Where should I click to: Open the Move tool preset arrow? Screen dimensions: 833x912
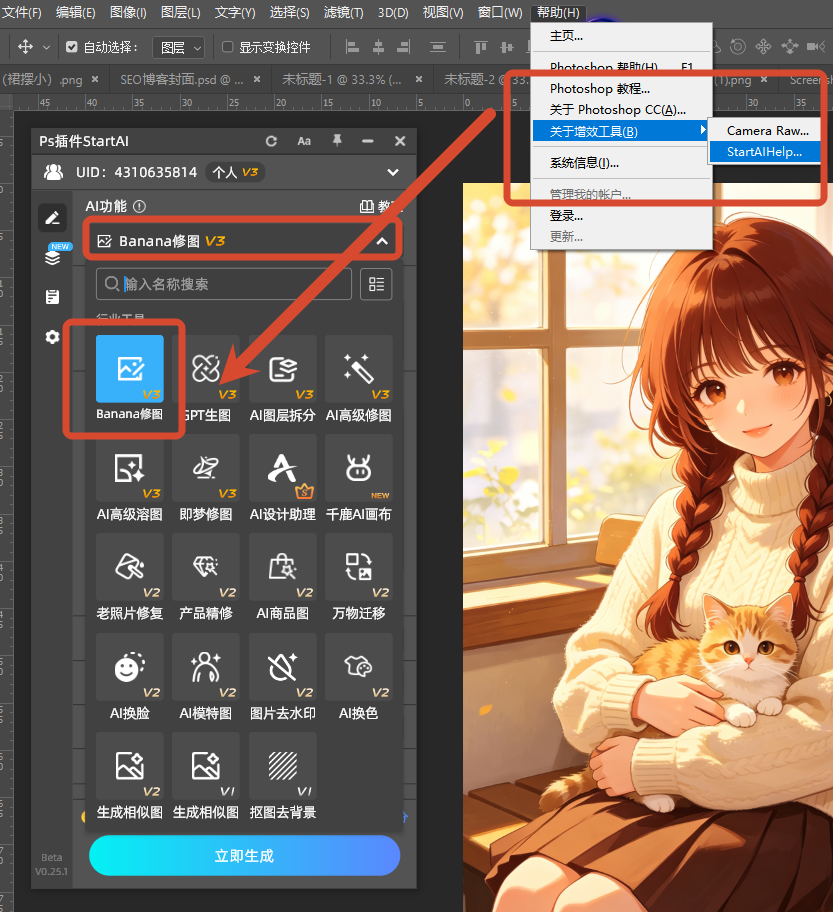click(47, 47)
